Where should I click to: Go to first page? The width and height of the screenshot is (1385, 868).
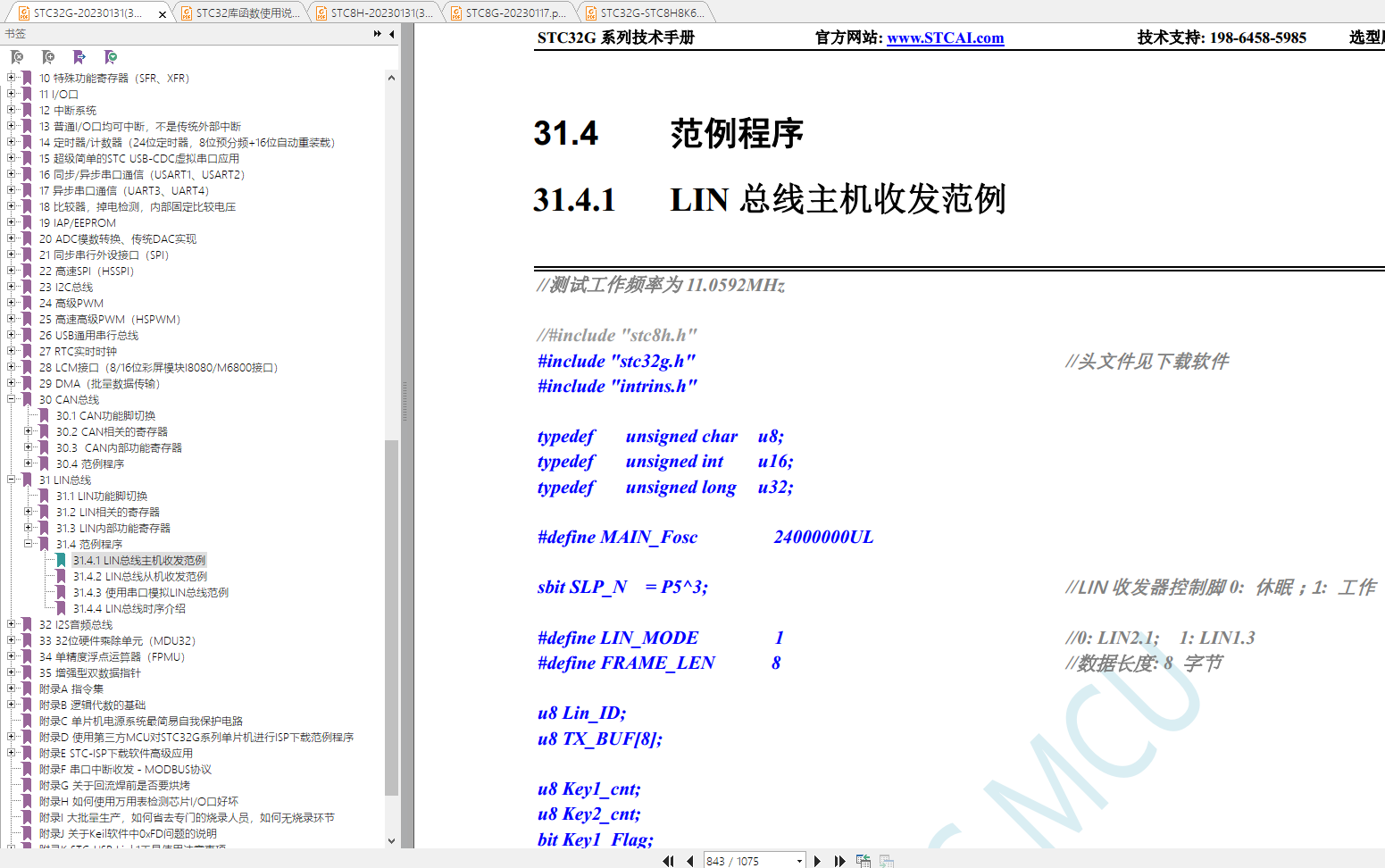pos(668,861)
